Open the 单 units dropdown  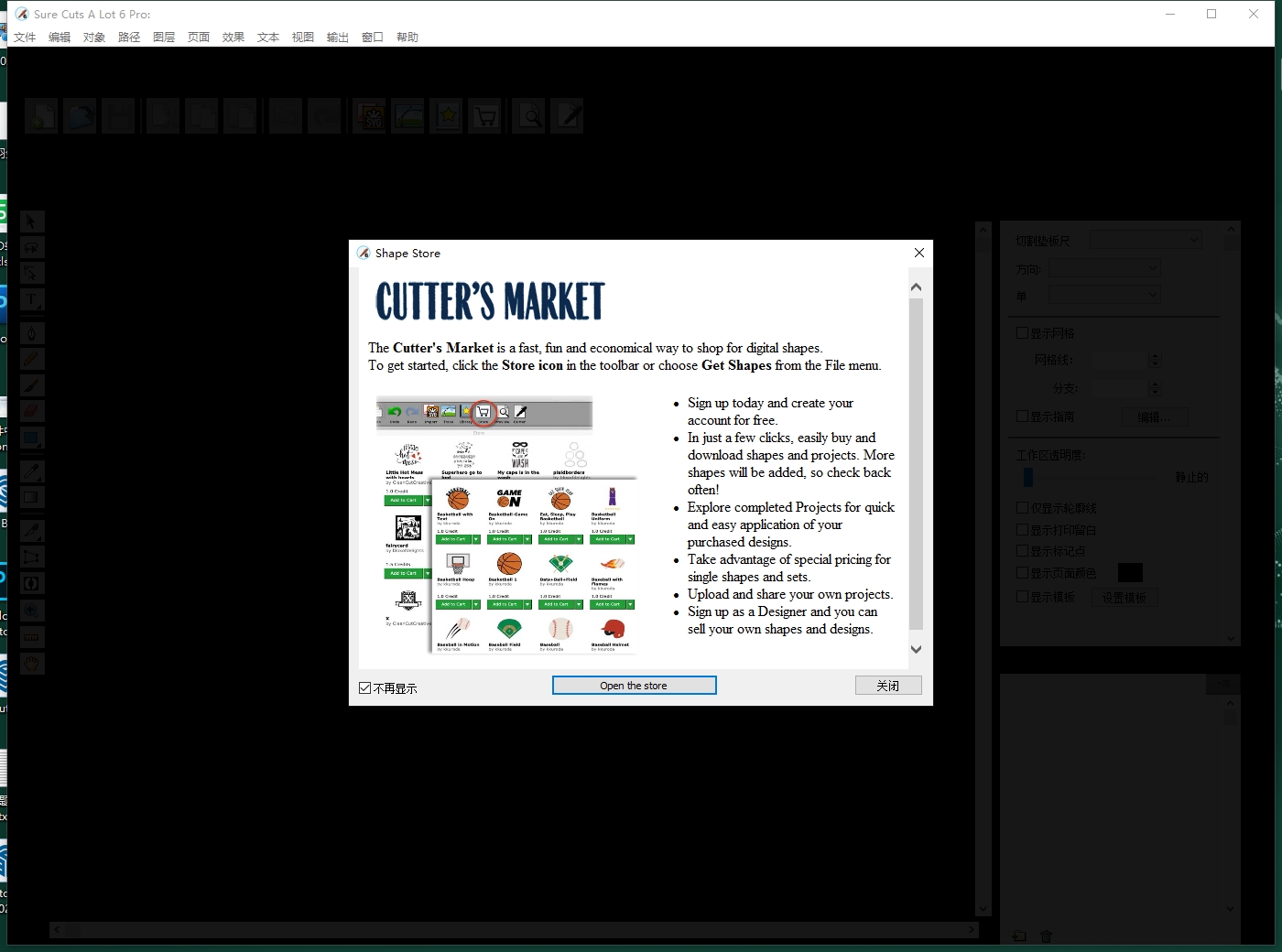1104,295
